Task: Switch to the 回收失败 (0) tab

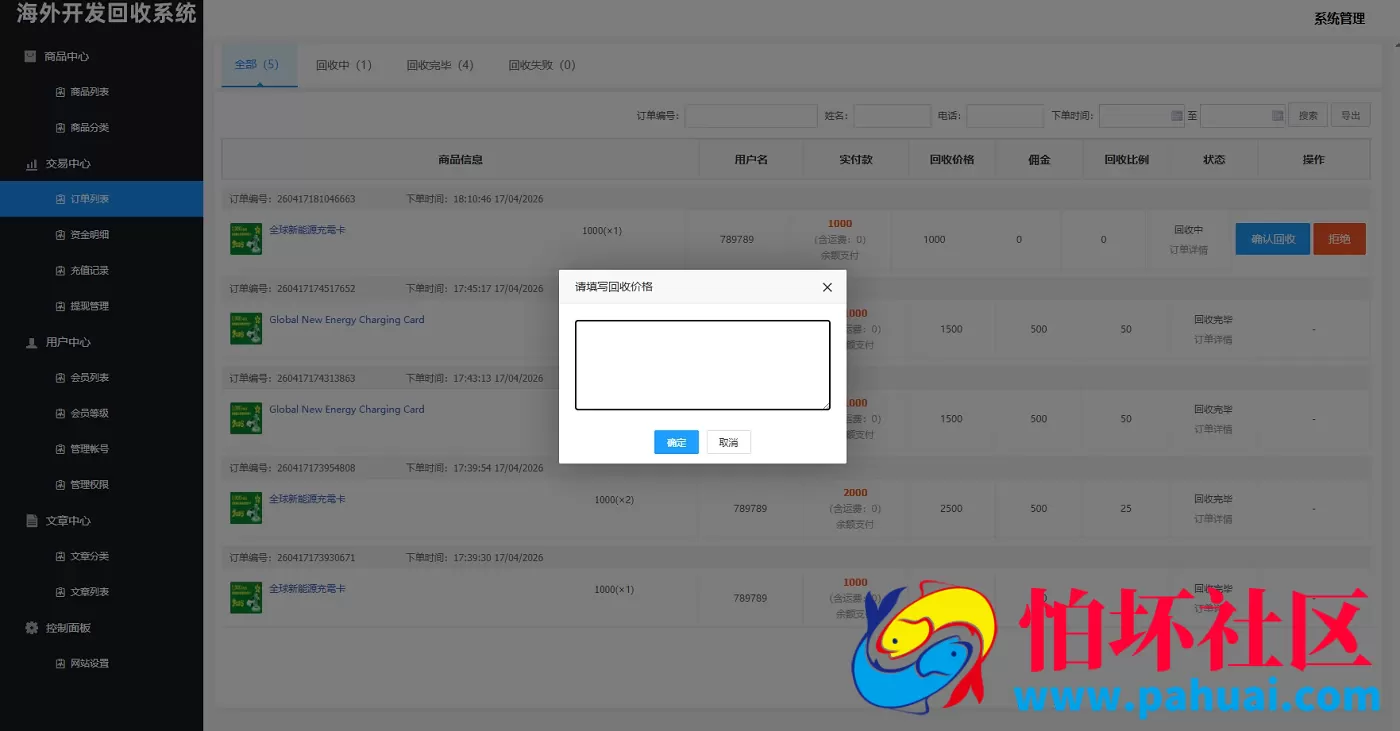Action: click(541, 65)
